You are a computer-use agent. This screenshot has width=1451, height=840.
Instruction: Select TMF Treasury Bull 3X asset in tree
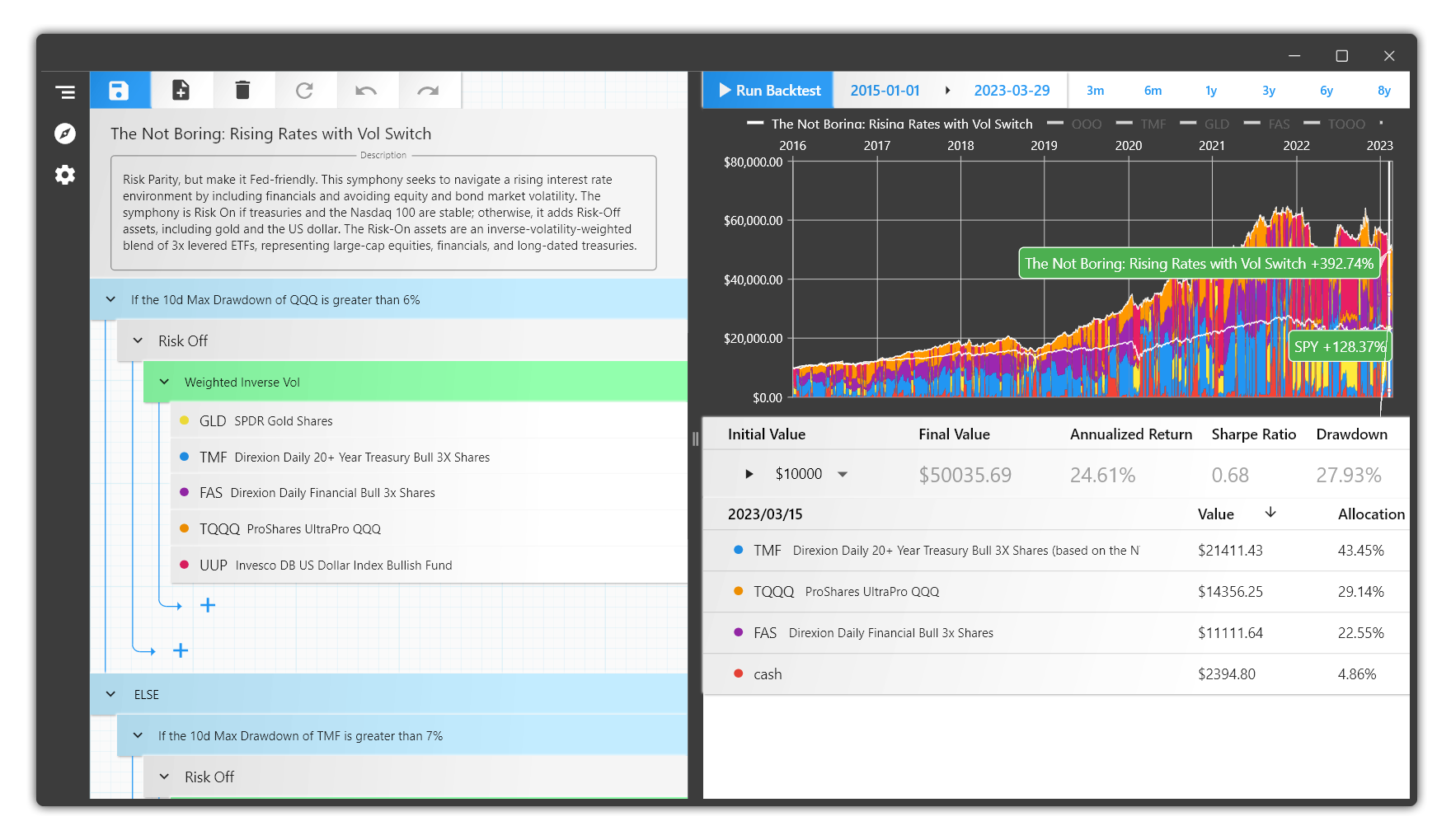coord(429,457)
